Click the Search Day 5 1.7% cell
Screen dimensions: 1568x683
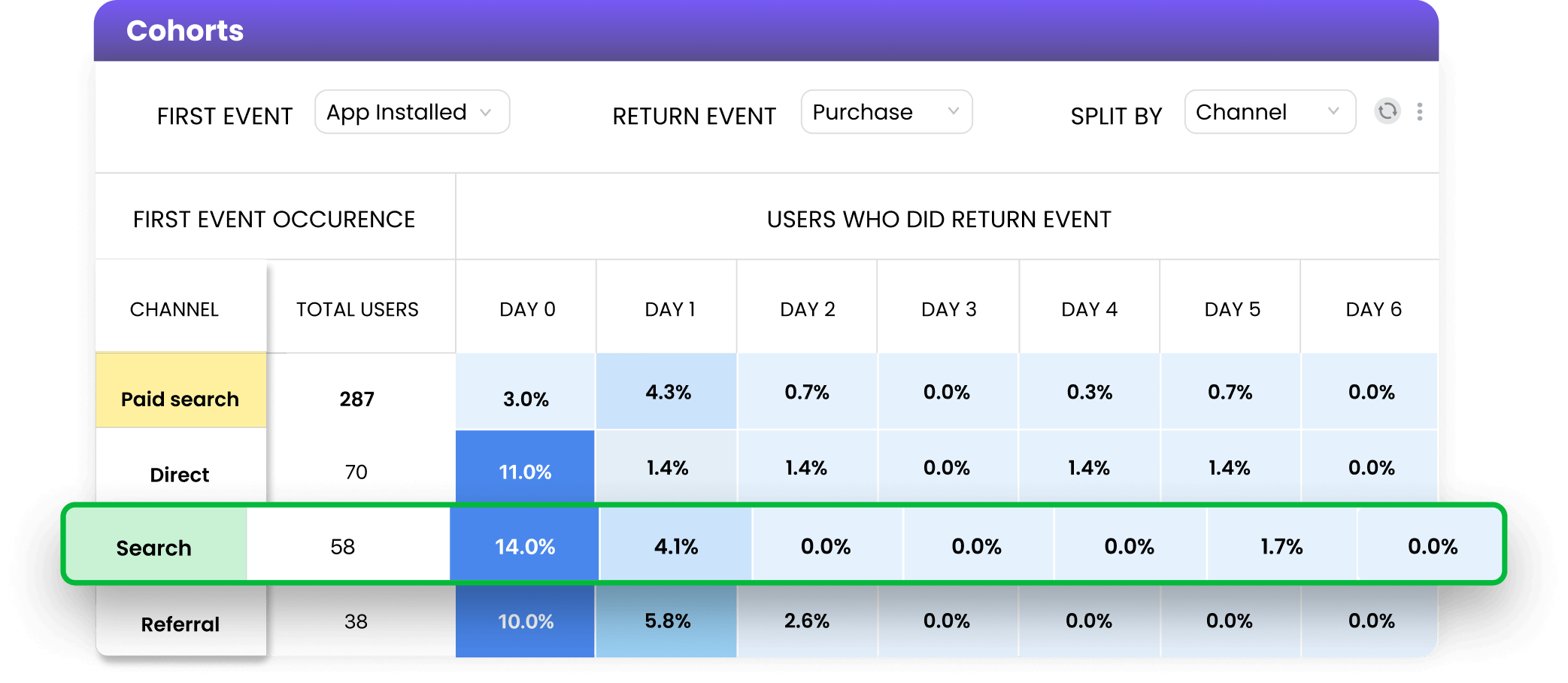pos(1281,546)
